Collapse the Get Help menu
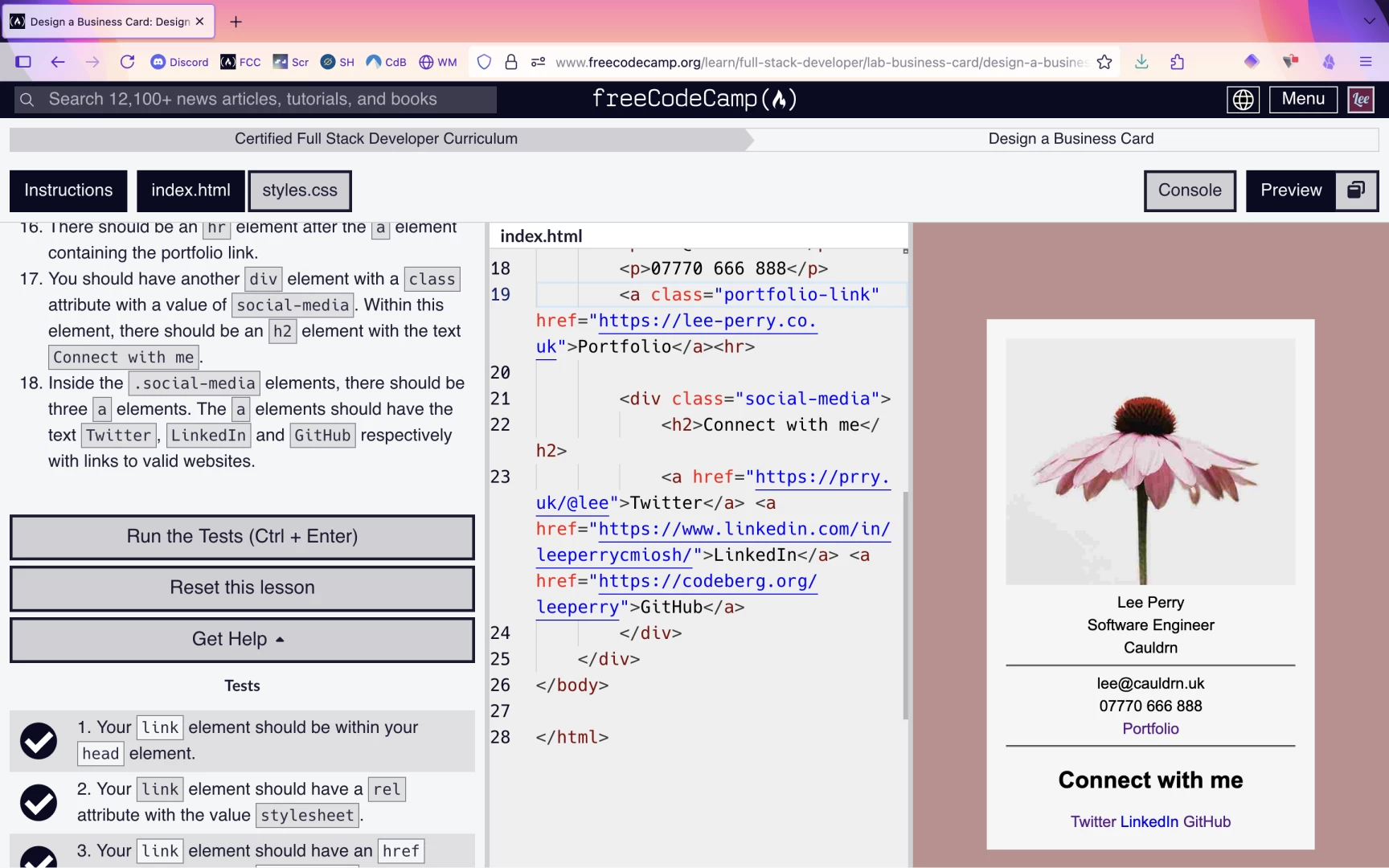The width and height of the screenshot is (1389, 868). point(241,639)
